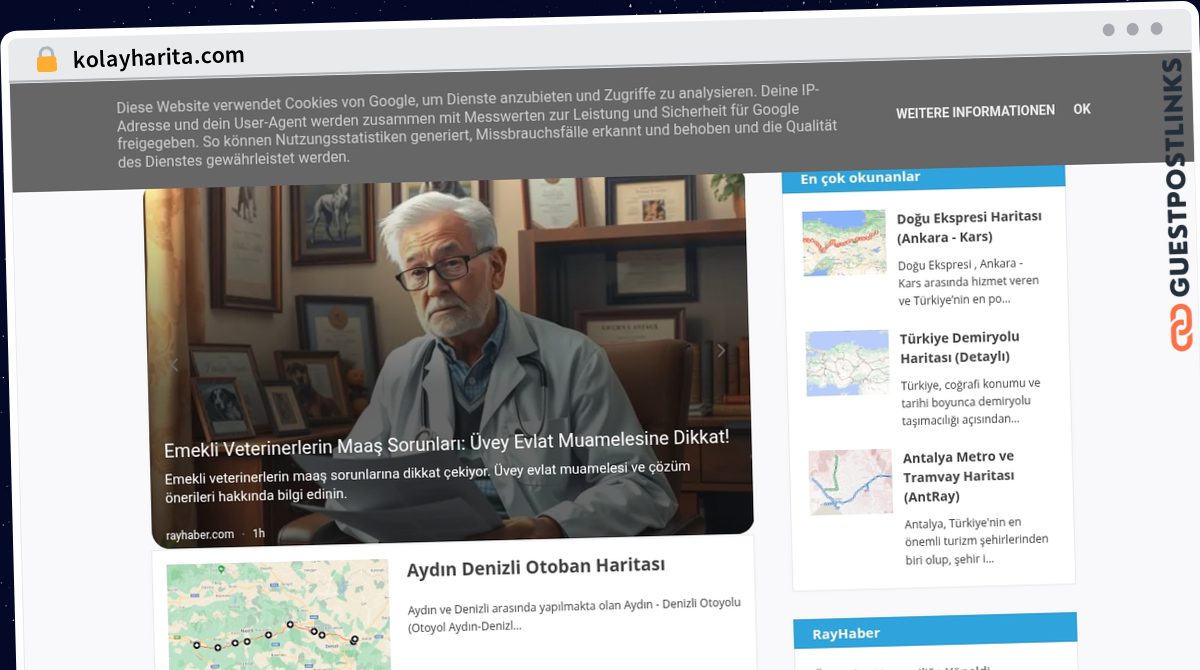This screenshot has width=1200, height=670.
Task: Click the kolayharita.com address text
Action: pyautogui.click(x=158, y=58)
